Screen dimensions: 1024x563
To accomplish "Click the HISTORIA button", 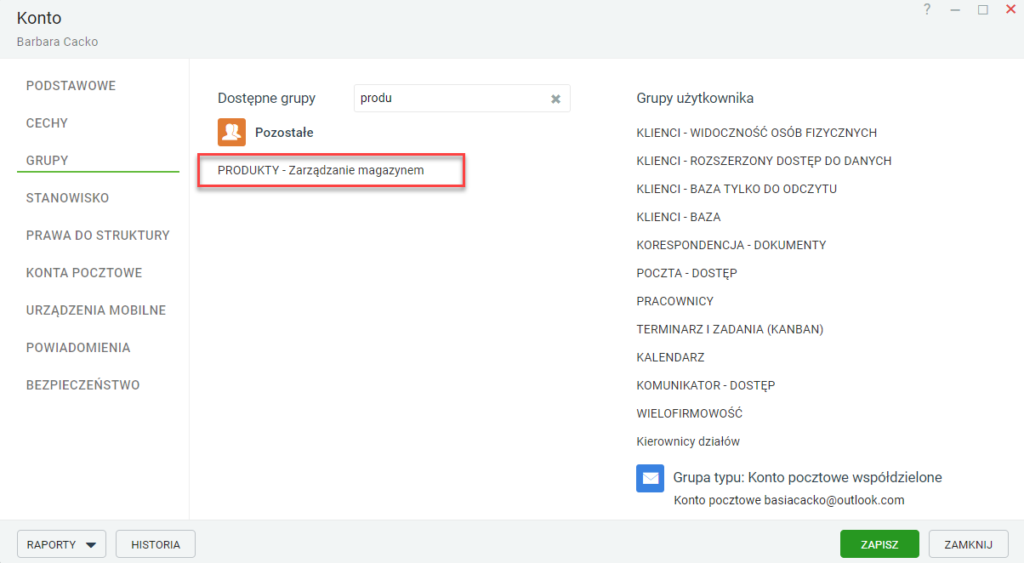I will pos(155,544).
